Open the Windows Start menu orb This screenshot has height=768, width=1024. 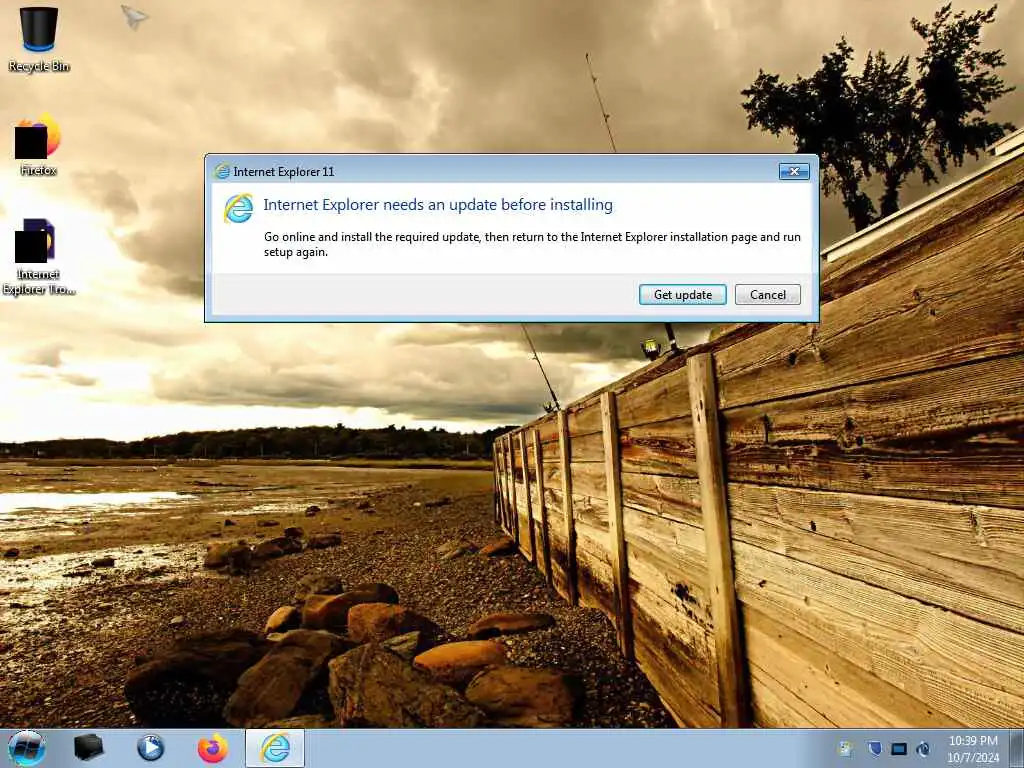coord(27,748)
